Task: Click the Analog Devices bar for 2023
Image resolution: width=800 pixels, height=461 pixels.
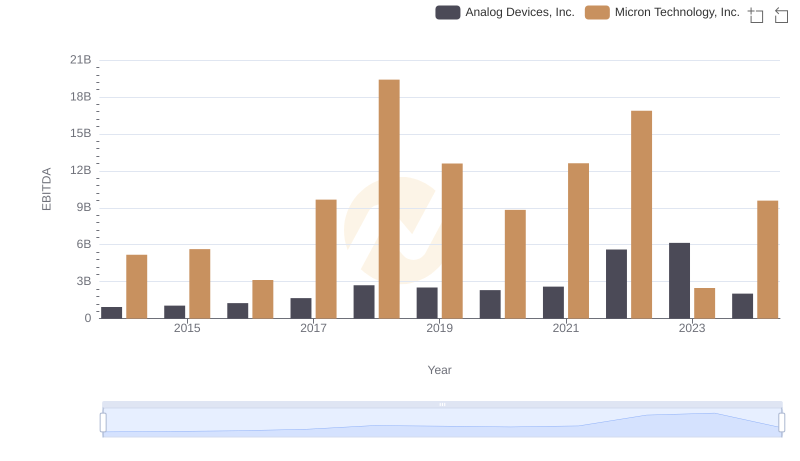Action: pos(679,280)
